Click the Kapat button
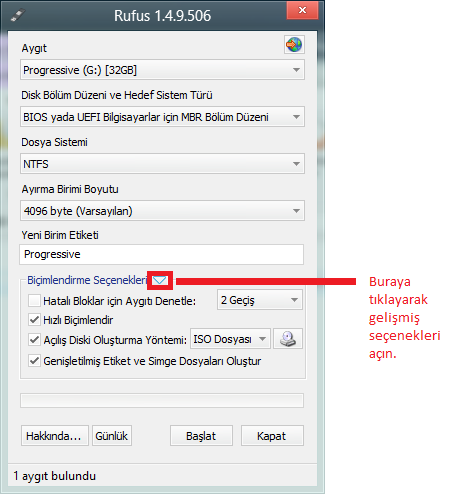The height and width of the screenshot is (494, 450). 272,436
